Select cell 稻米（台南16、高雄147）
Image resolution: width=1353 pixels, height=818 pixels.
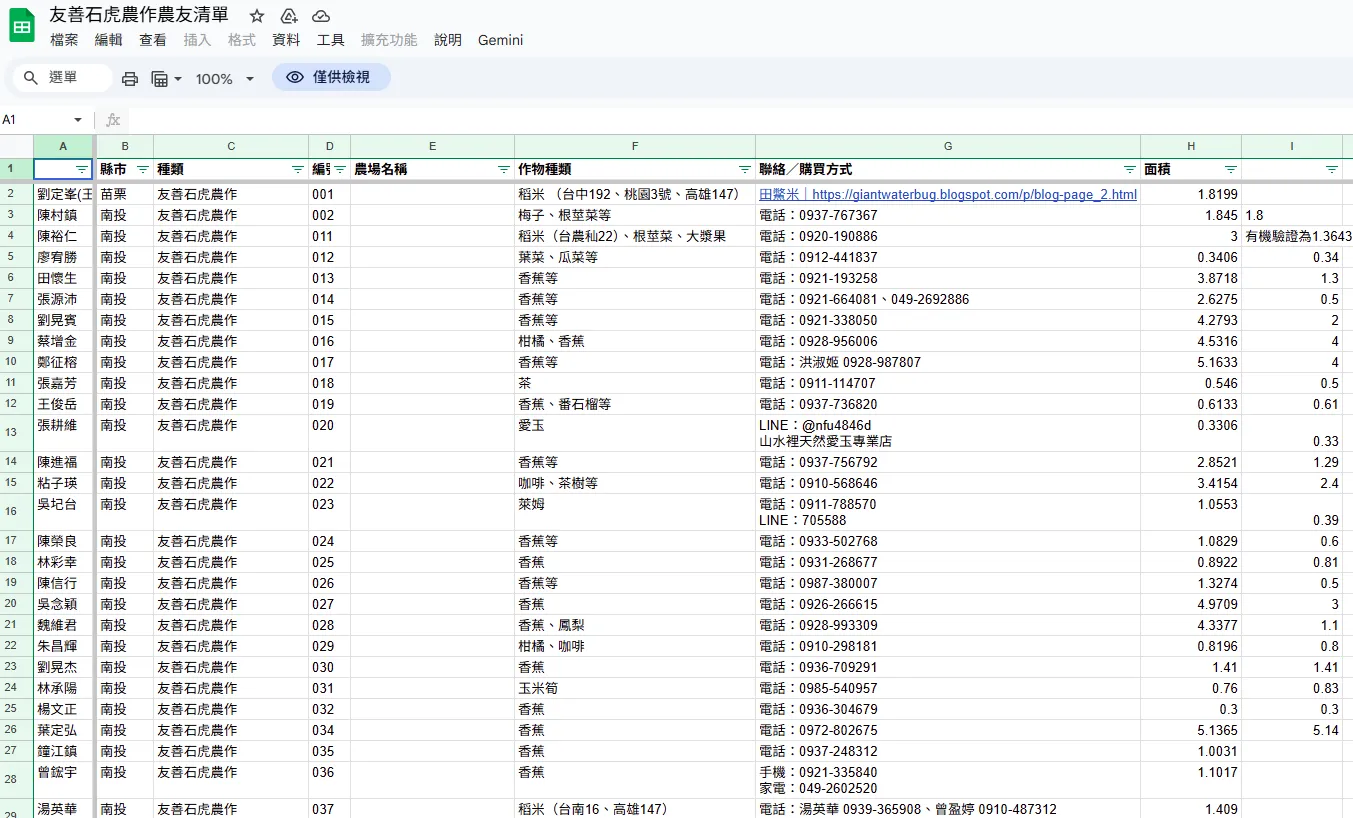pos(635,808)
